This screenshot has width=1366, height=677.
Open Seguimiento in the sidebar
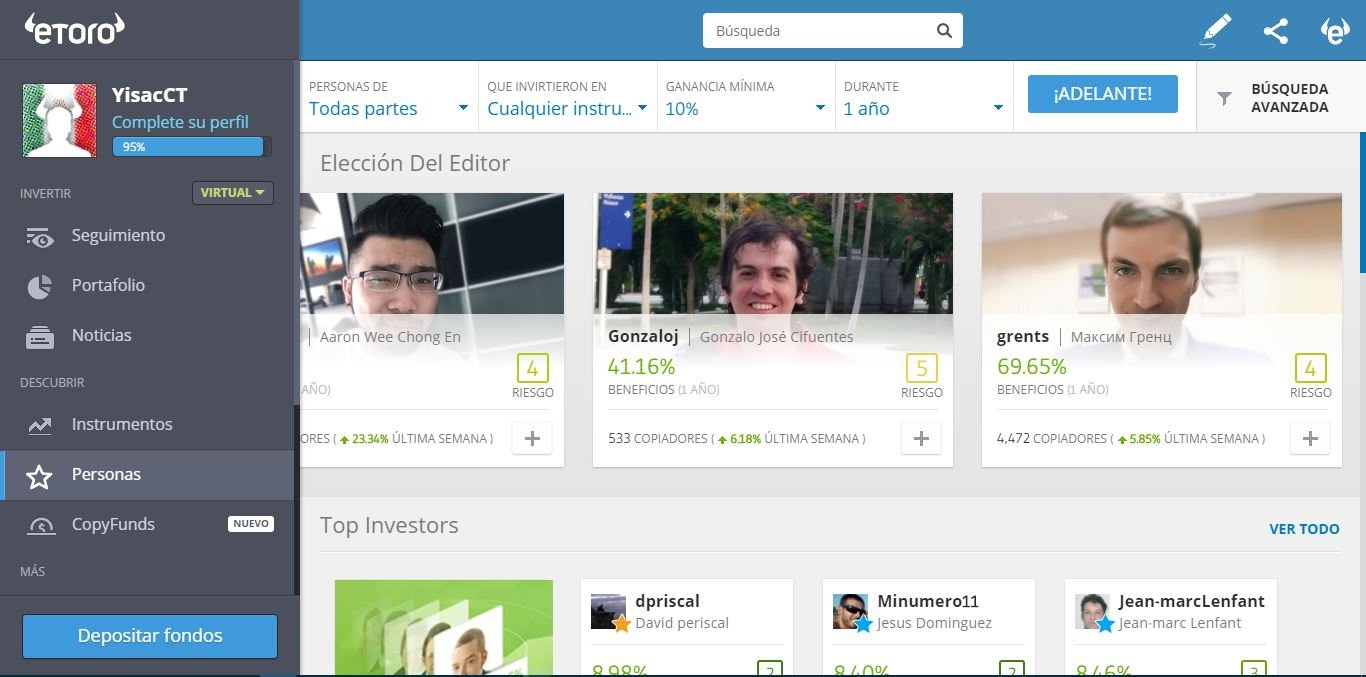click(x=147, y=236)
